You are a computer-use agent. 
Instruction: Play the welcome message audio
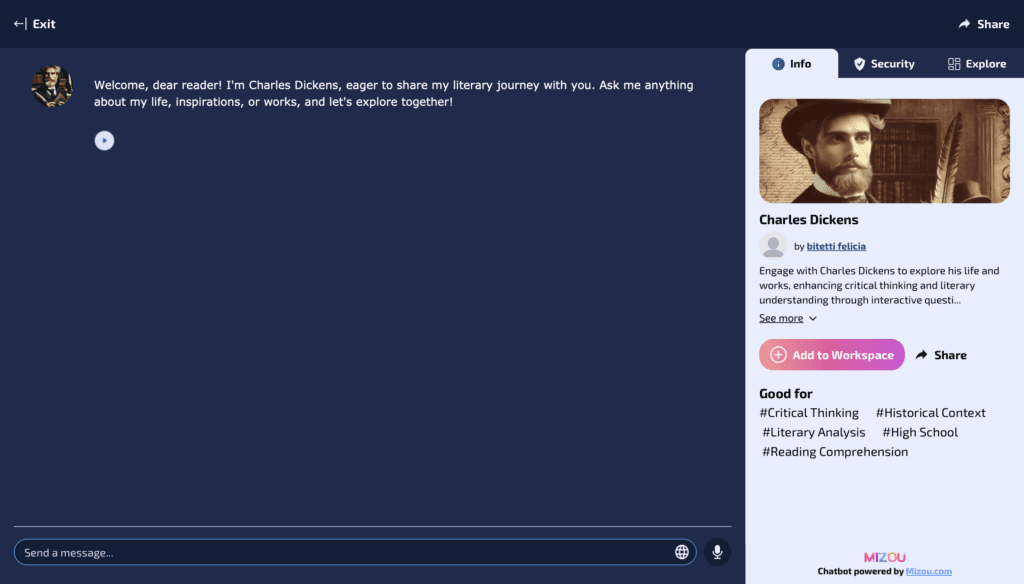point(104,140)
